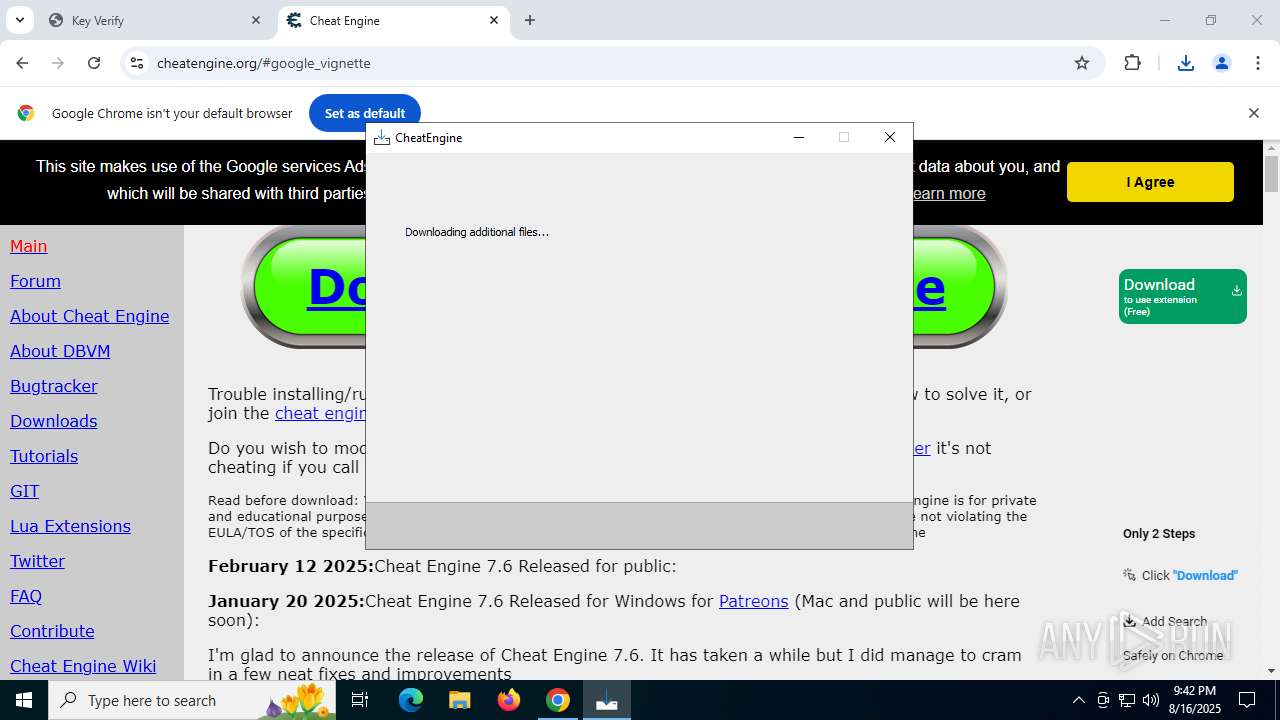Minimize the CheatEngine installer window
Viewport: 1280px width, 720px height.
click(799, 138)
